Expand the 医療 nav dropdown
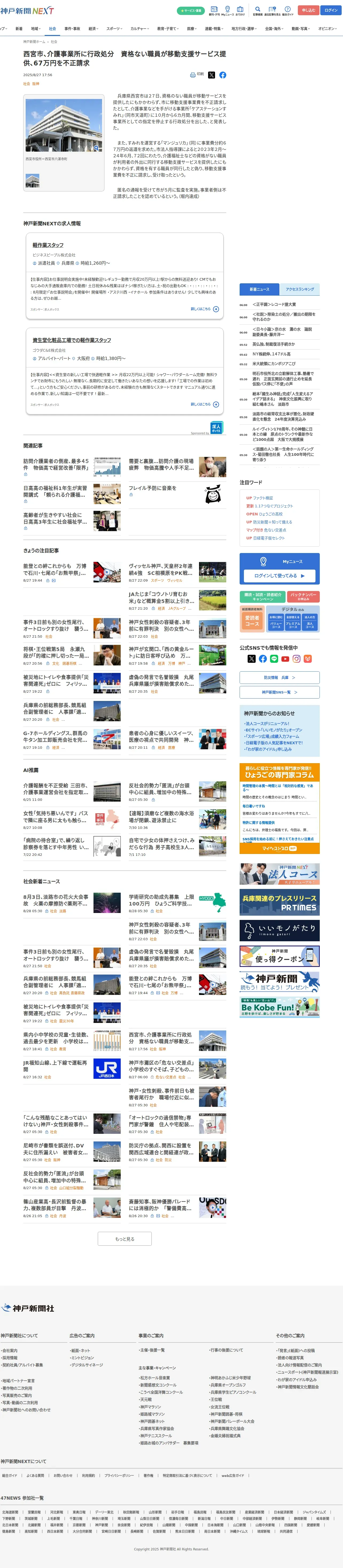This screenshot has height=1568, width=343. tap(192, 29)
